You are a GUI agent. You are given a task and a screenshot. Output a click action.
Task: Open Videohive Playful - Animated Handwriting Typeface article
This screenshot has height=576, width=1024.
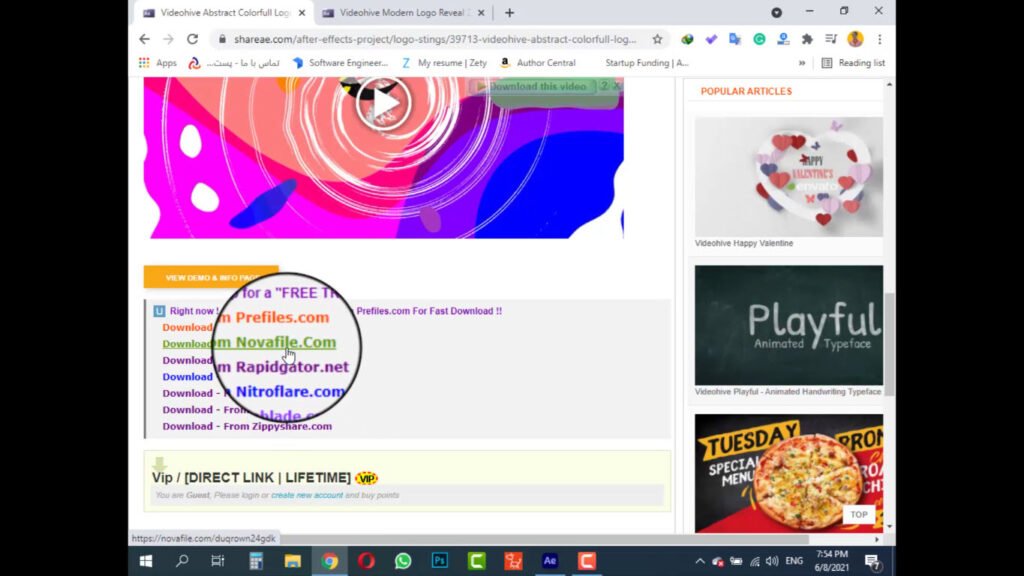788,392
